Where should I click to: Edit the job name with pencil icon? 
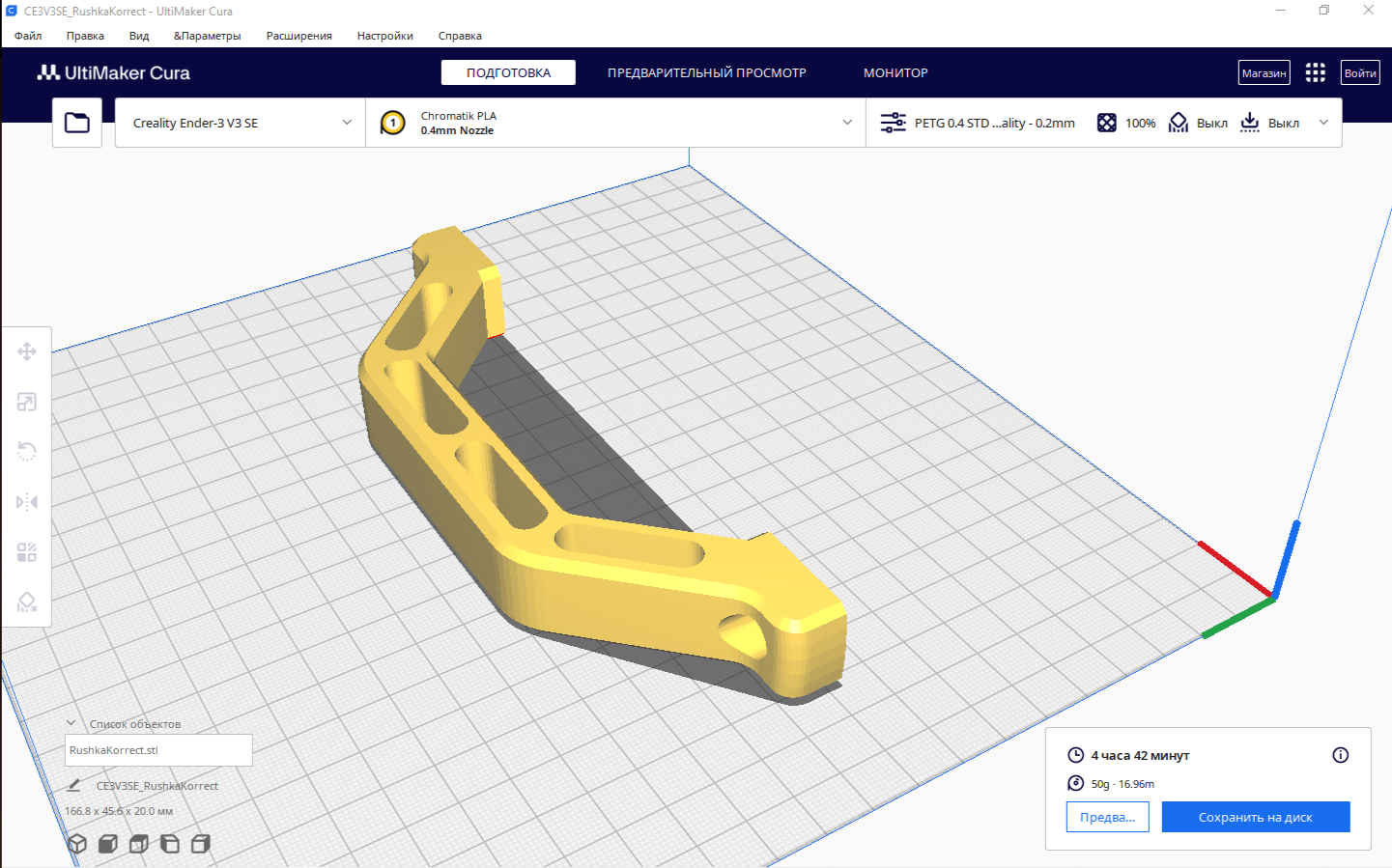(73, 786)
